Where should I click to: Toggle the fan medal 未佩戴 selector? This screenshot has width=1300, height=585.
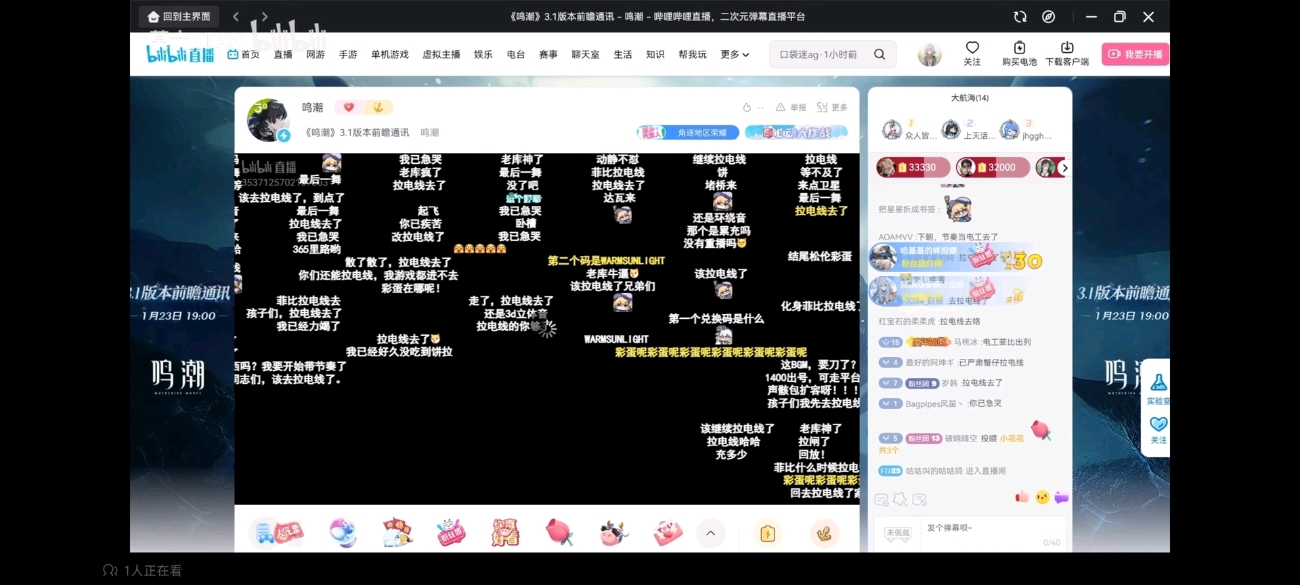[x=898, y=533]
